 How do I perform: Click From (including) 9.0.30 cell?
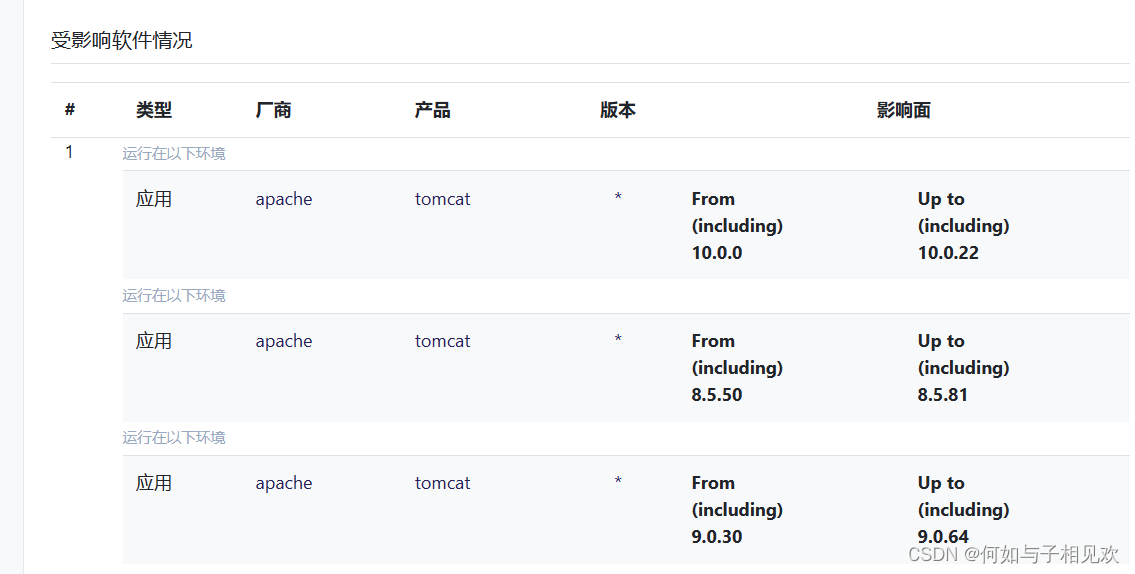tap(737, 510)
